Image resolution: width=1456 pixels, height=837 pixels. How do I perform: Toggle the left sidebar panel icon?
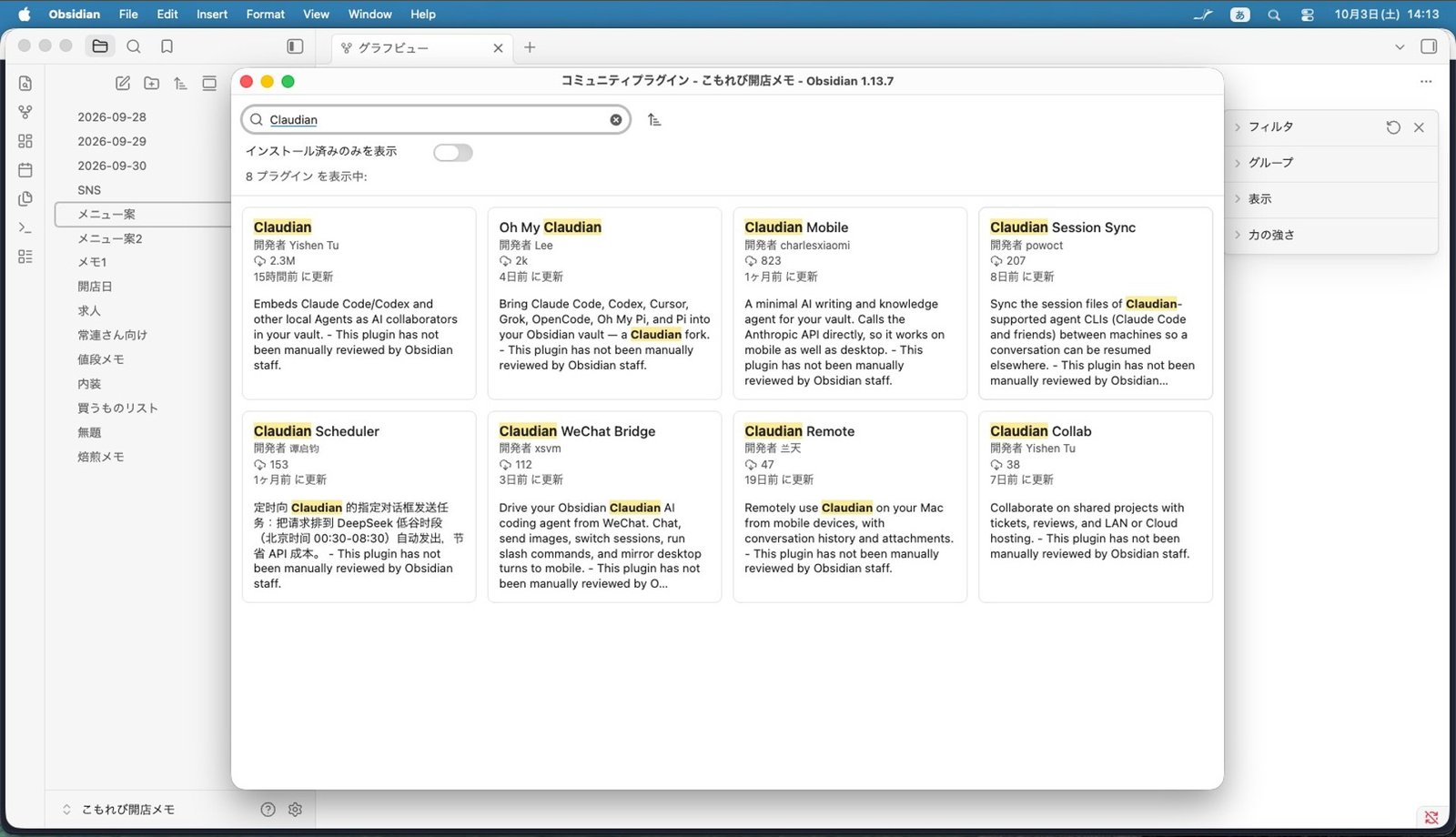pyautogui.click(x=295, y=46)
